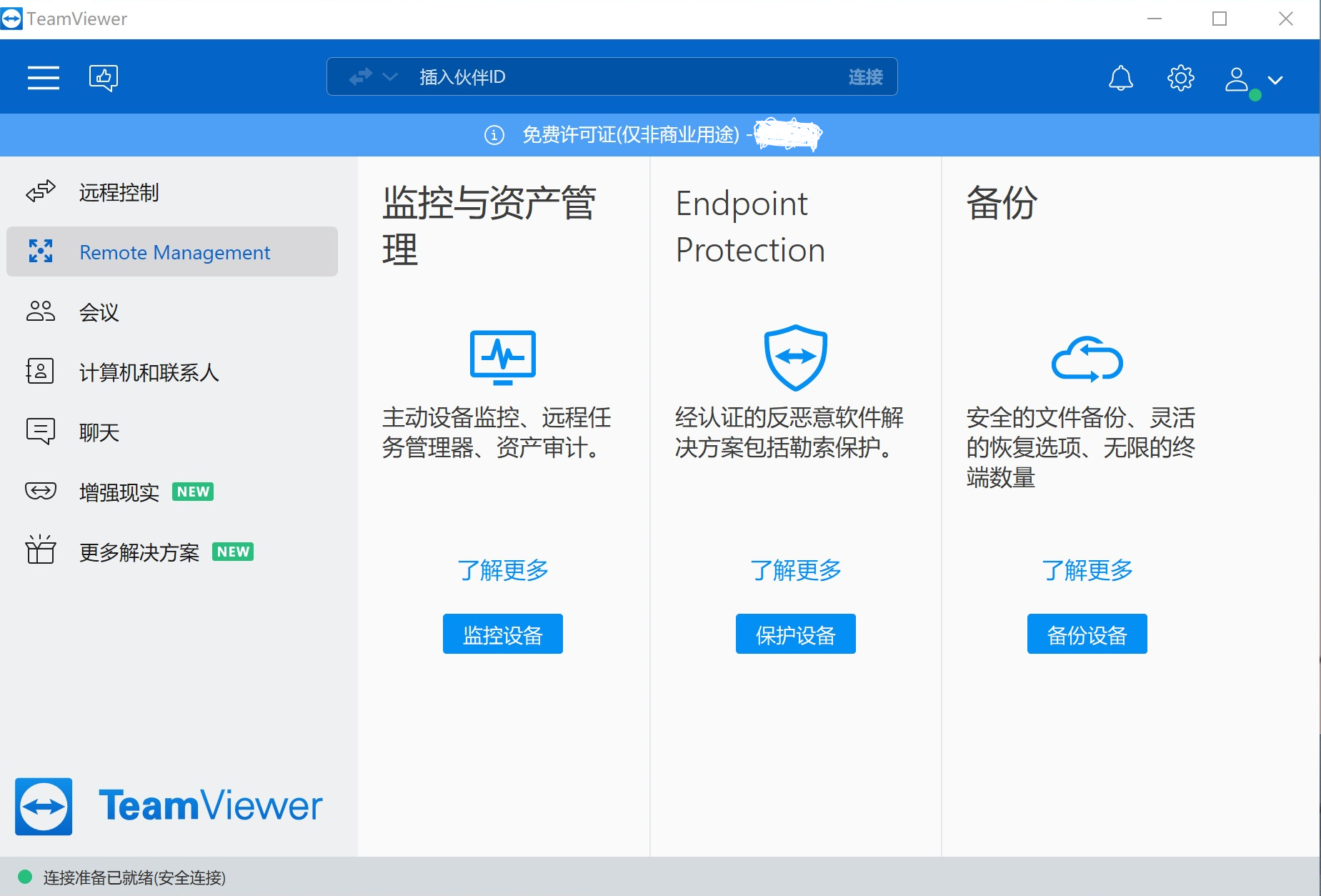Open 聊天 chat section
Screen dimensions: 1321x896
click(x=171, y=432)
